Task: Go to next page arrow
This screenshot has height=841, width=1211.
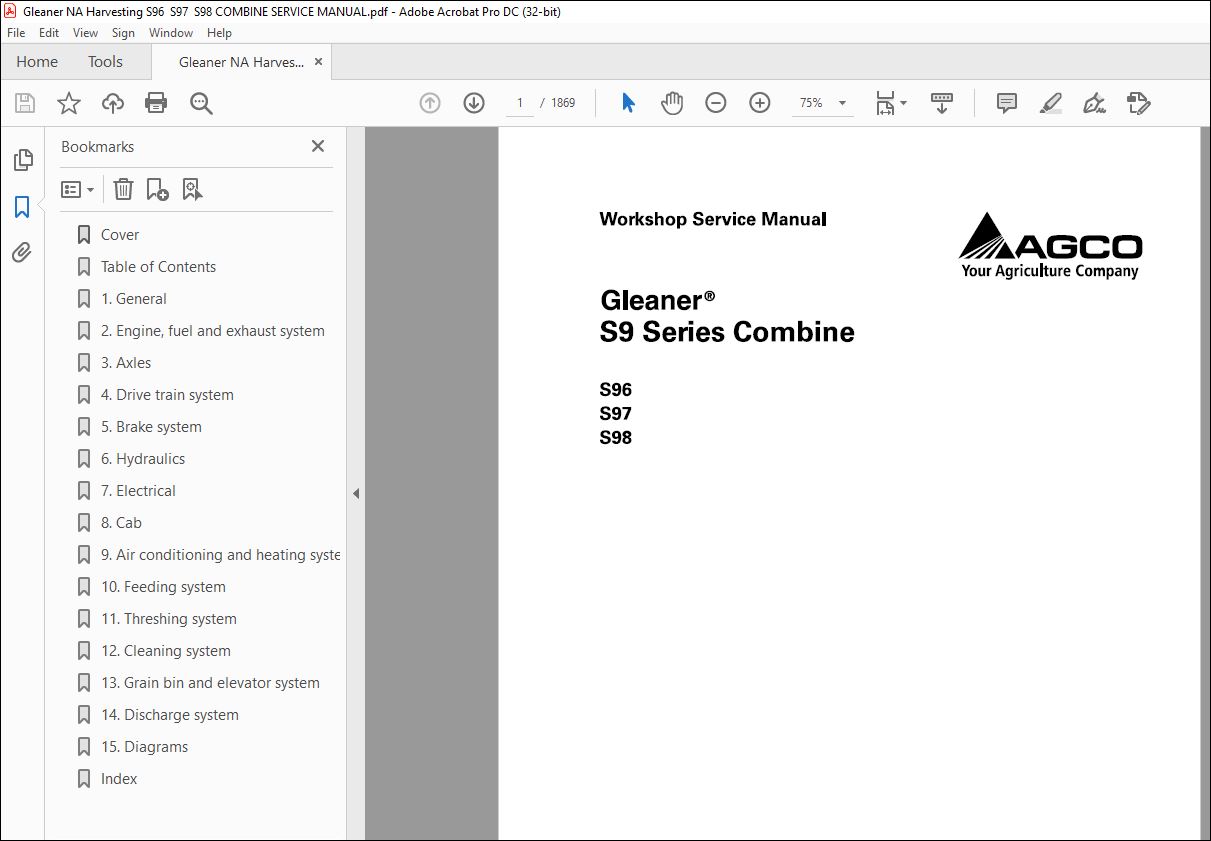Action: [474, 103]
